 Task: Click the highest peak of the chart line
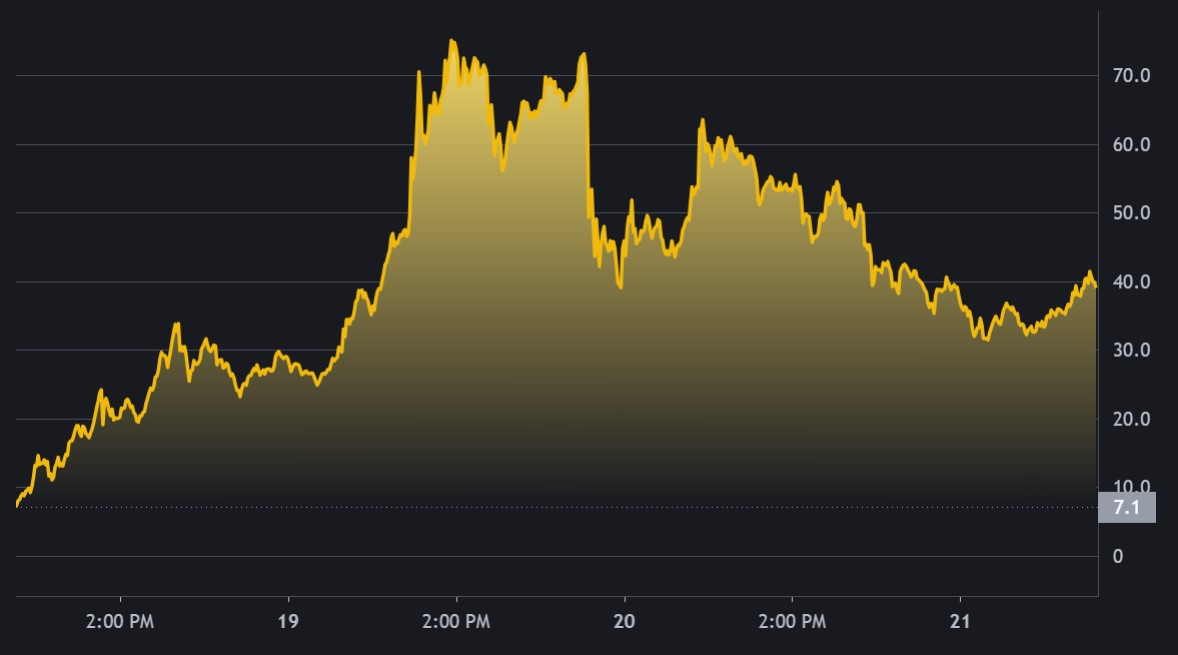(x=452, y=41)
